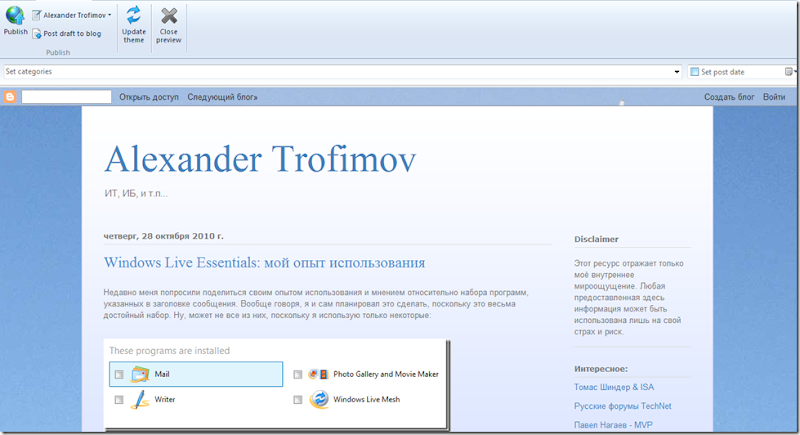Image resolution: width=800 pixels, height=435 pixels.
Task: Click the Интересное: sidebar heading
Action: [601, 369]
